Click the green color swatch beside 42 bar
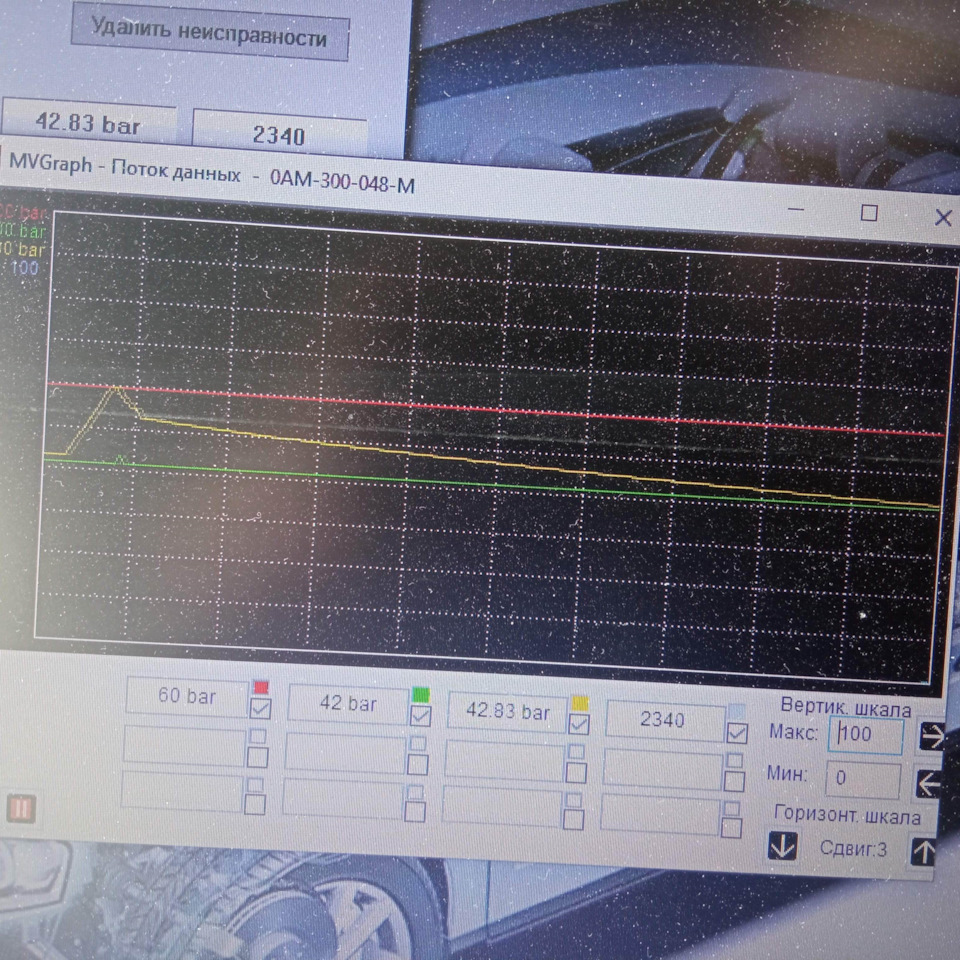The image size is (960, 960). [x=421, y=694]
